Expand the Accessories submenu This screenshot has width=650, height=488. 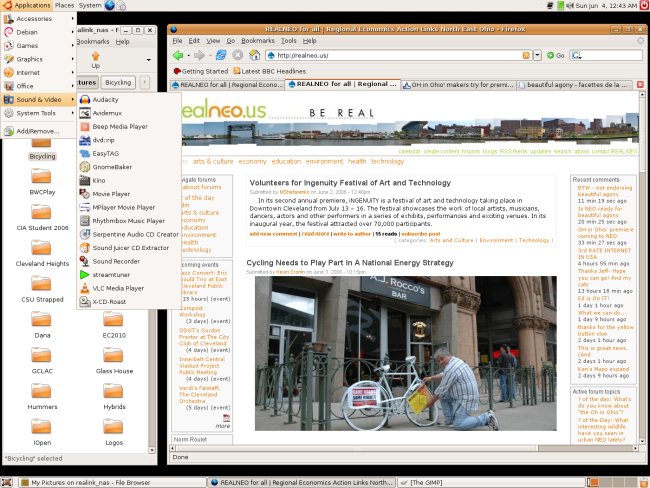pos(39,19)
